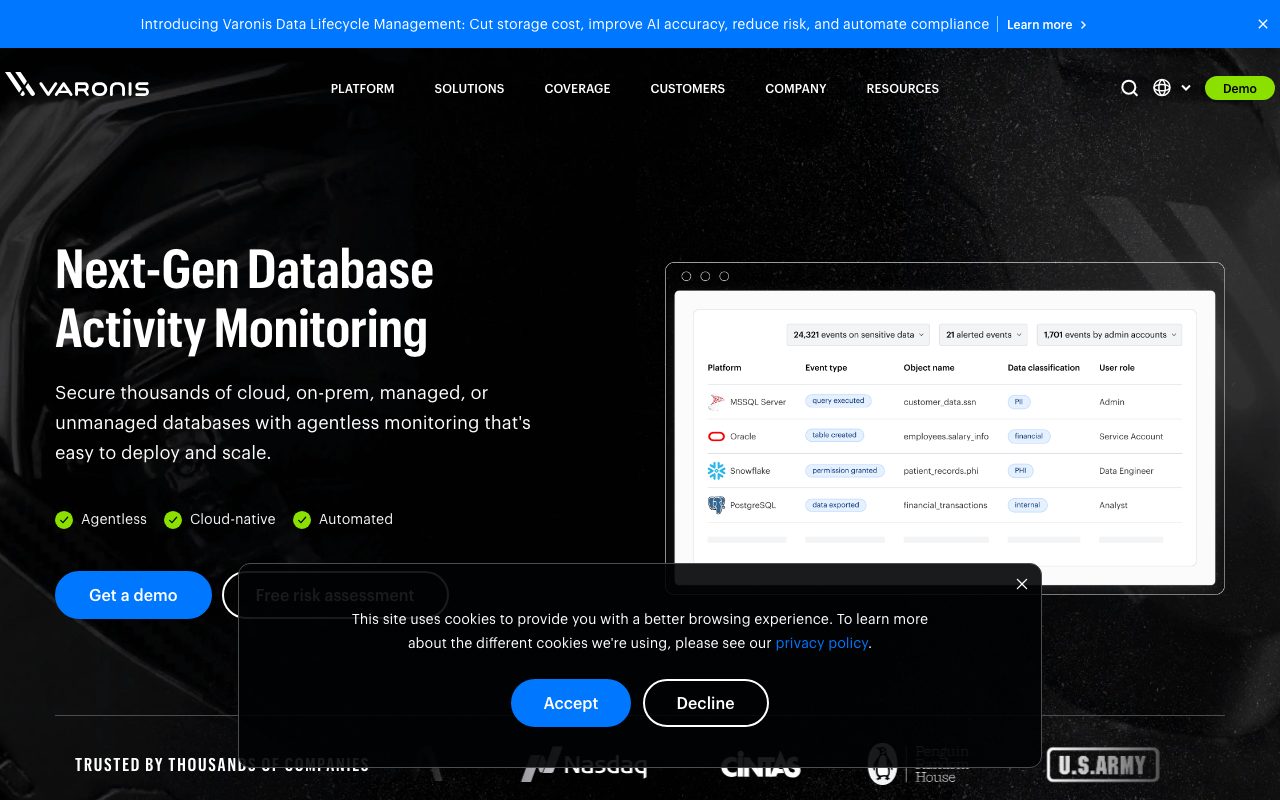Click Learn more in the announcement banner
The width and height of the screenshot is (1280, 800).
pos(1046,24)
